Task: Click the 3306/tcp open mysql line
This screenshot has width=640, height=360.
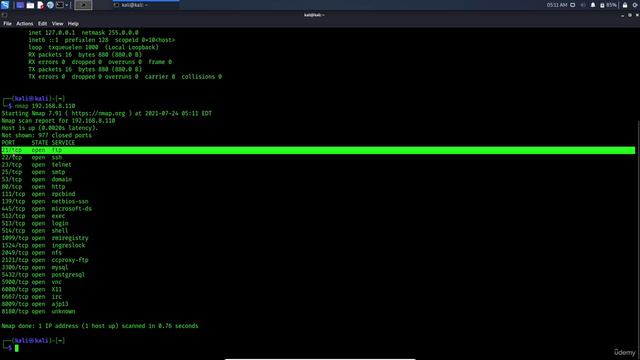Action: (x=35, y=268)
